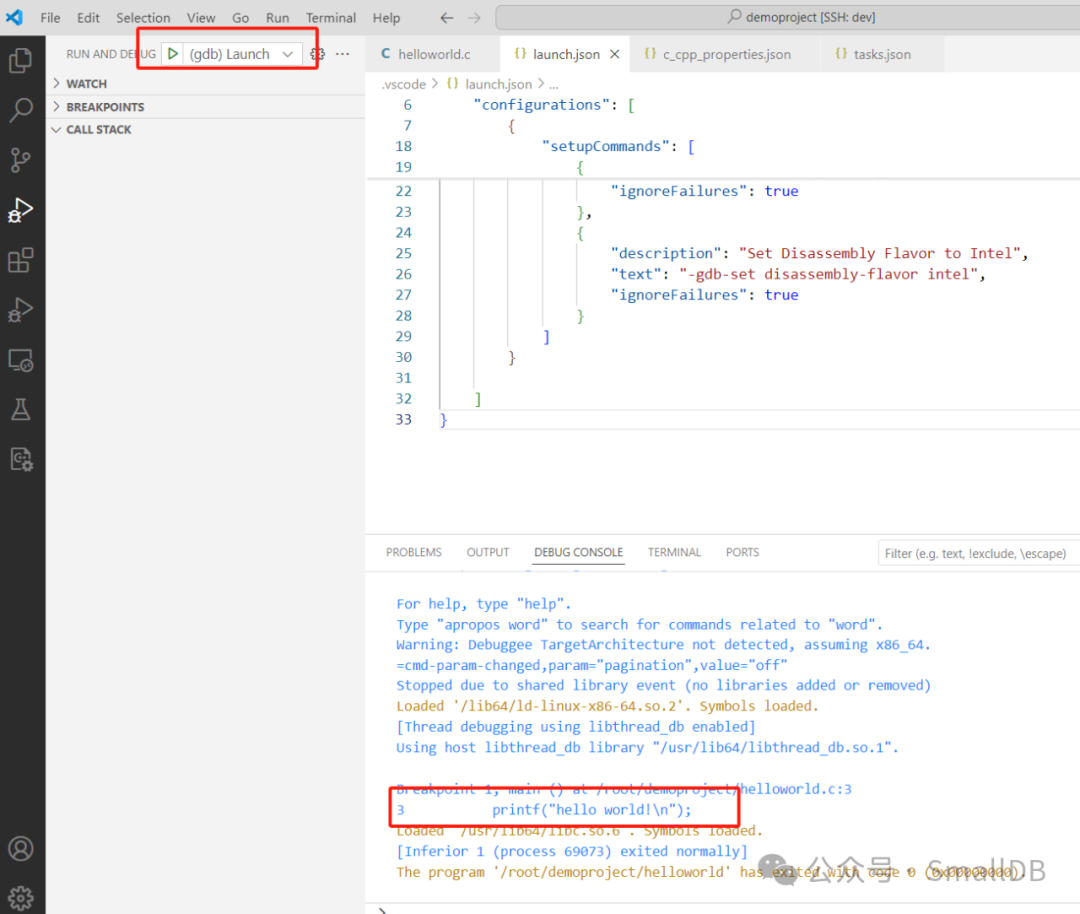The width and height of the screenshot is (1080, 914).
Task: Click line number 33 in the gutter
Action: click(404, 419)
